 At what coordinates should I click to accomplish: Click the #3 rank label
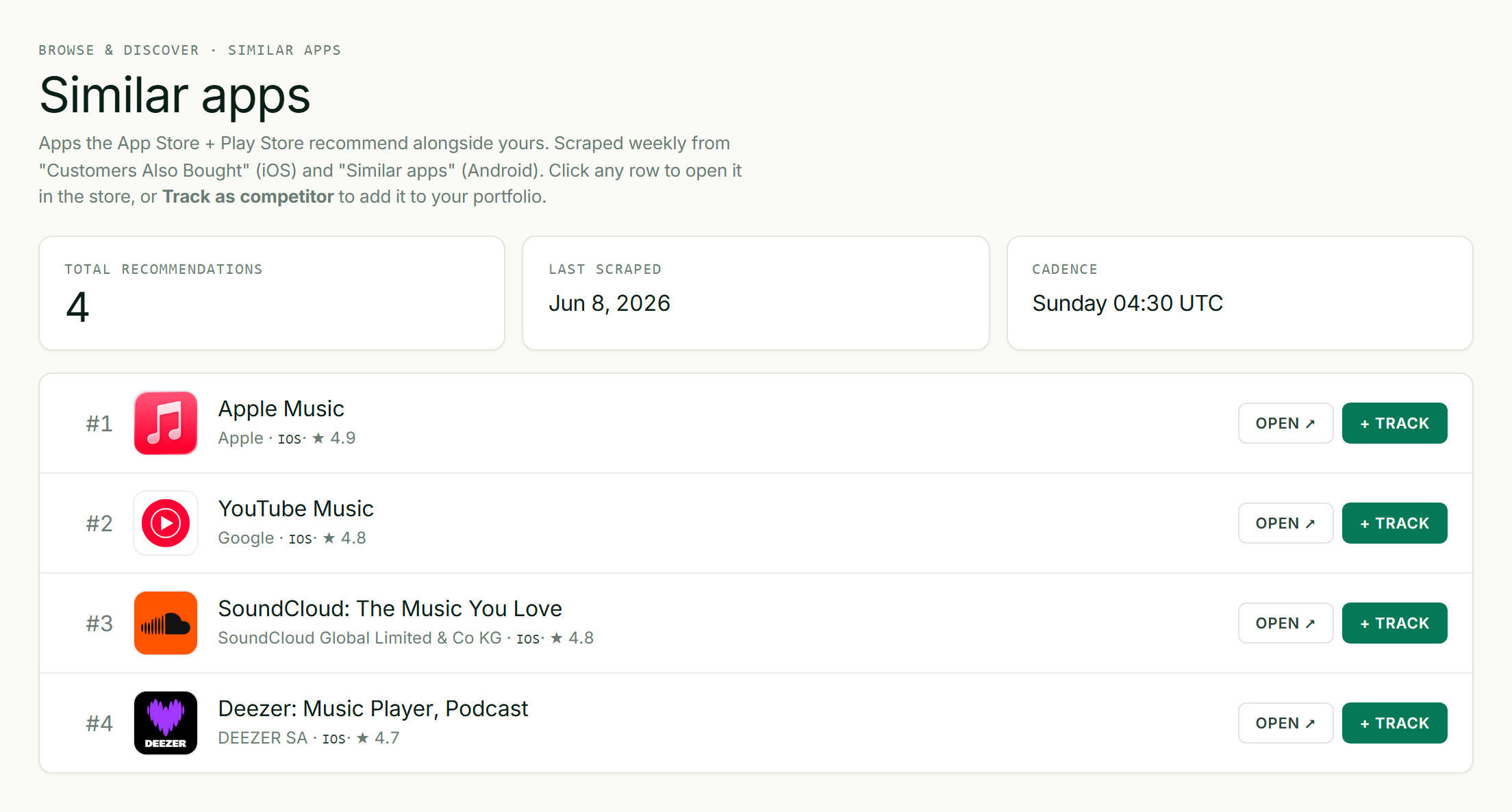(99, 624)
